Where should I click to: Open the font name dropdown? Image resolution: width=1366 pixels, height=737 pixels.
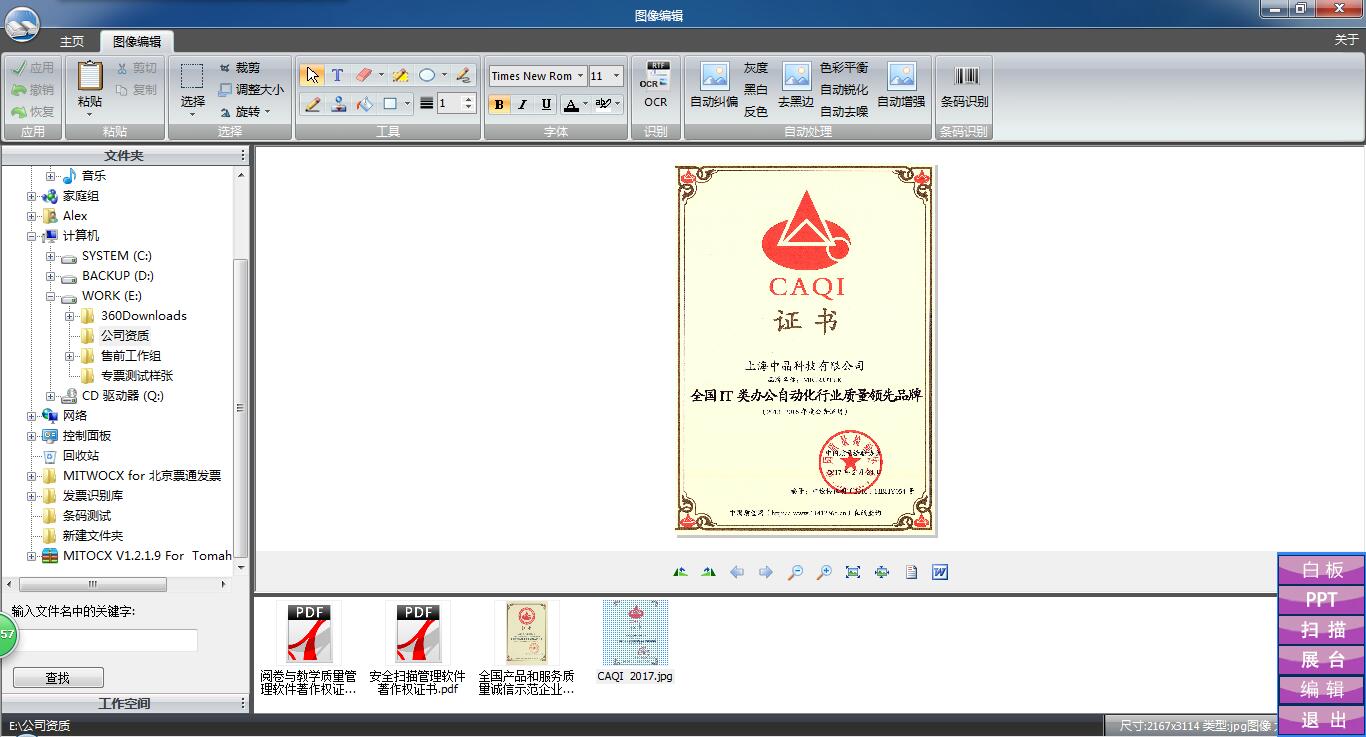point(580,76)
